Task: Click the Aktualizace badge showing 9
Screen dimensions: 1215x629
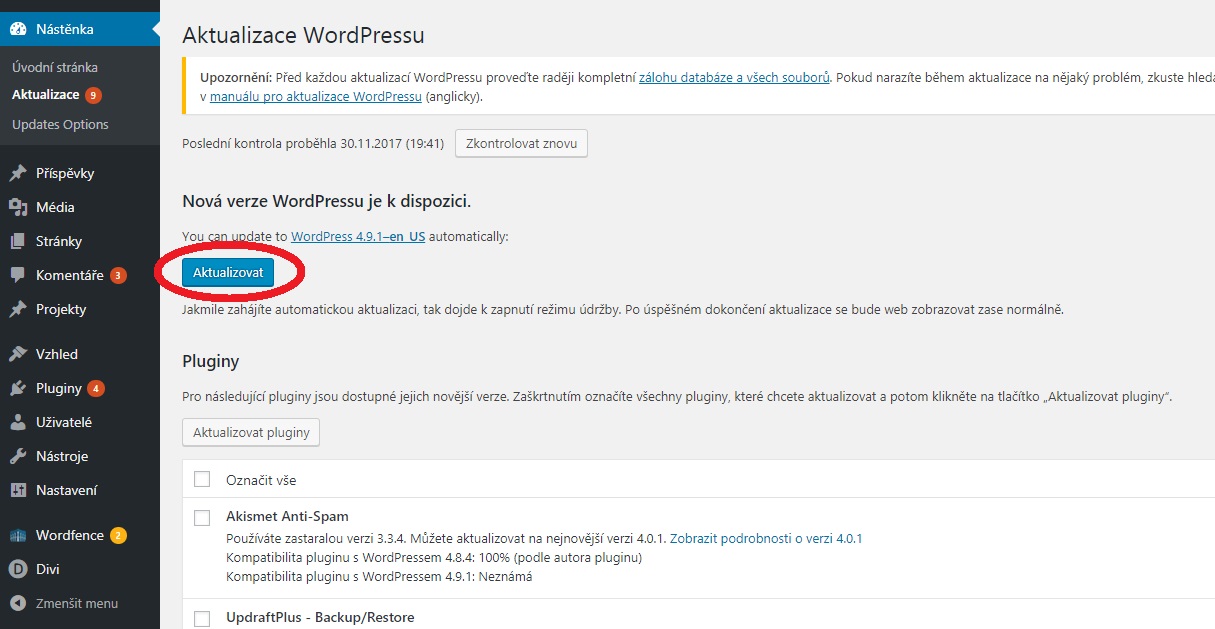Action: (93, 95)
